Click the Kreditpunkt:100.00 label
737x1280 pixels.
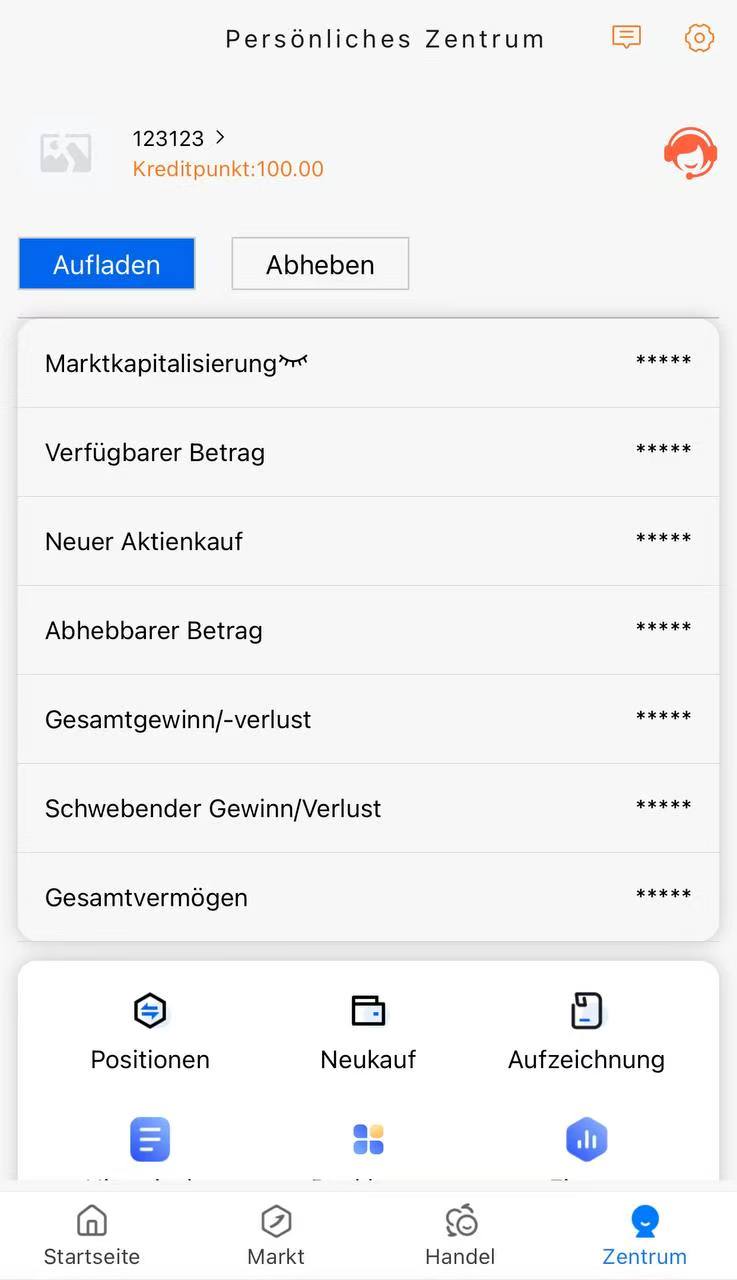pos(228,169)
